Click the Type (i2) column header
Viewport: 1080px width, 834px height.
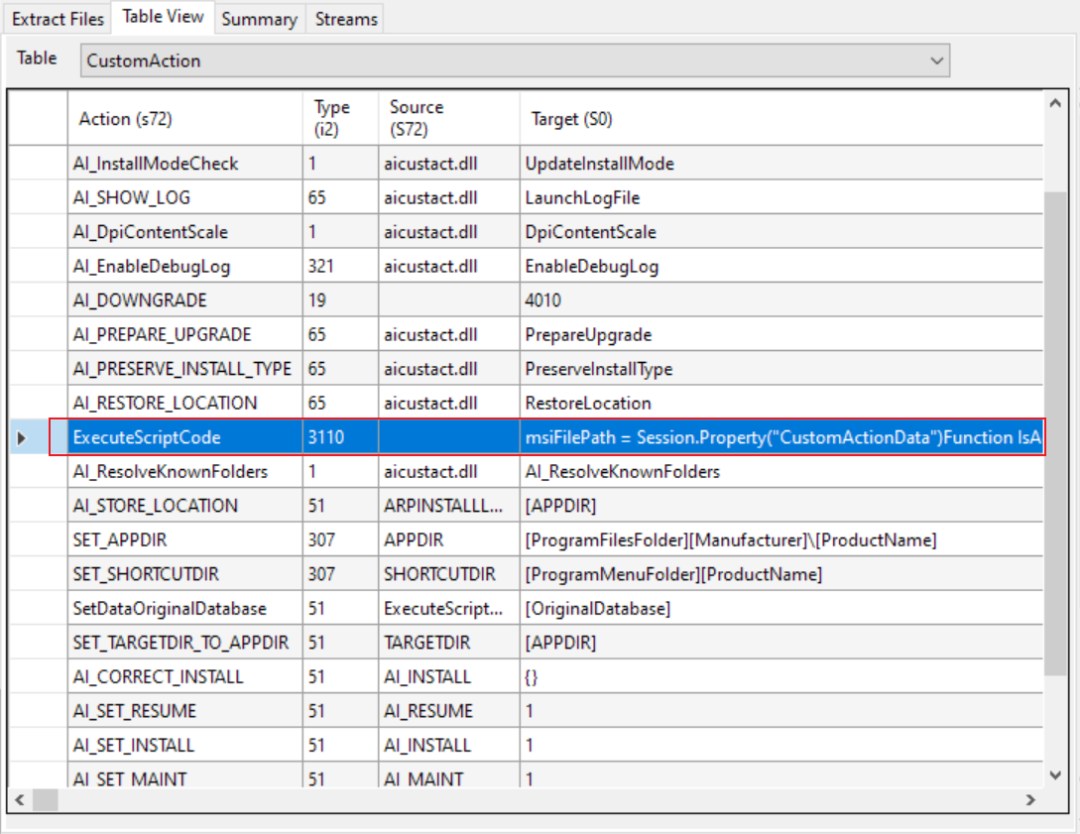340,118
